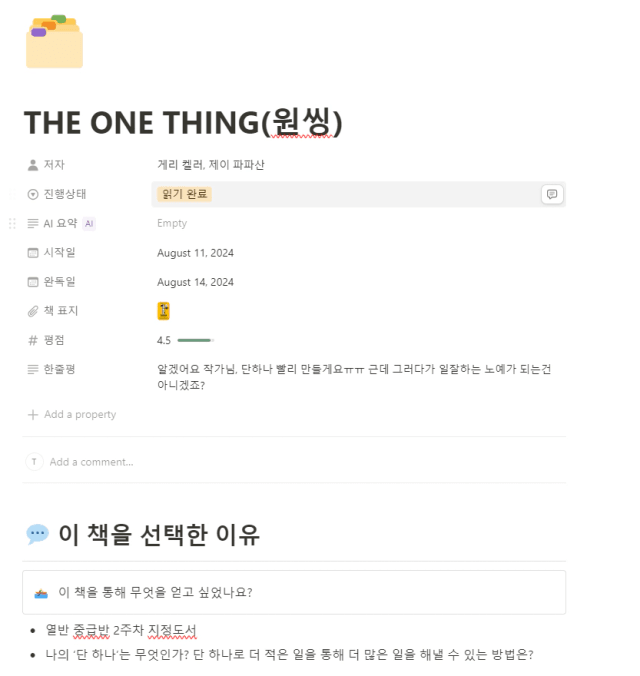
Task: Open the 읽기 완료 status dropdown
Action: coord(185,194)
